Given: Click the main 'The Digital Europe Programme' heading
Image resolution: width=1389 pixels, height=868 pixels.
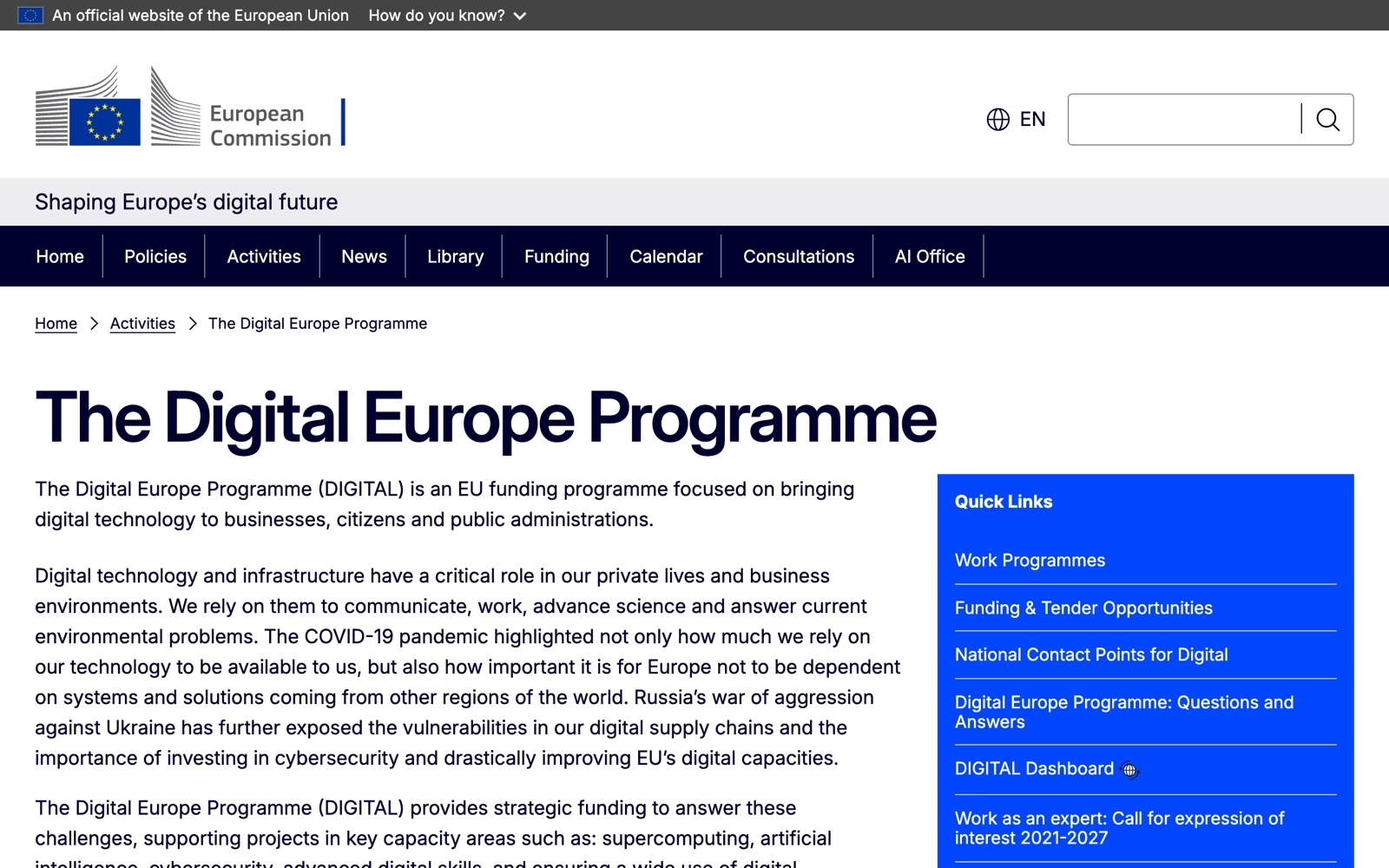Looking at the screenshot, I should click(x=486, y=418).
